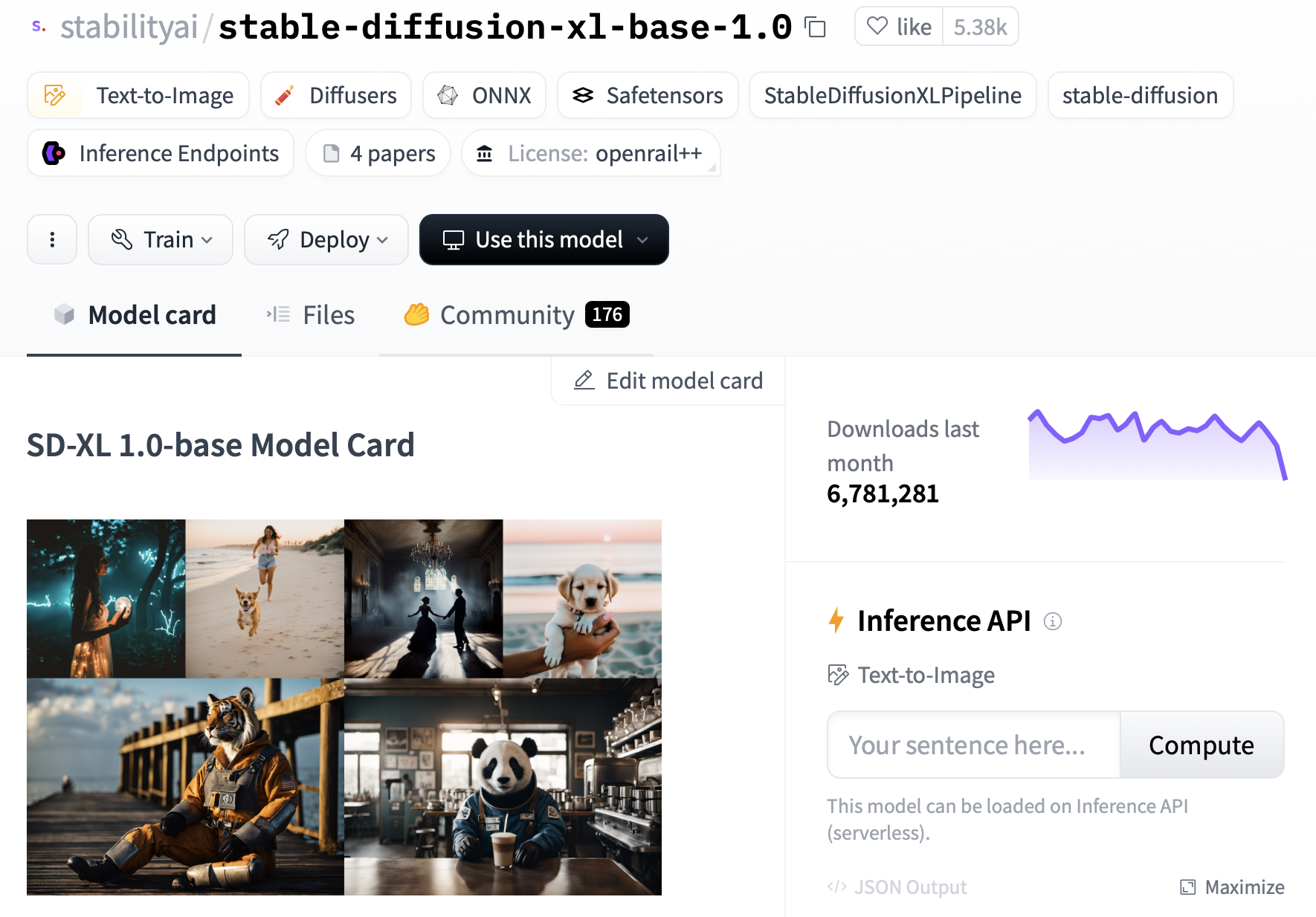Click the Maximize expand icon
1316x917 pixels.
click(1188, 887)
